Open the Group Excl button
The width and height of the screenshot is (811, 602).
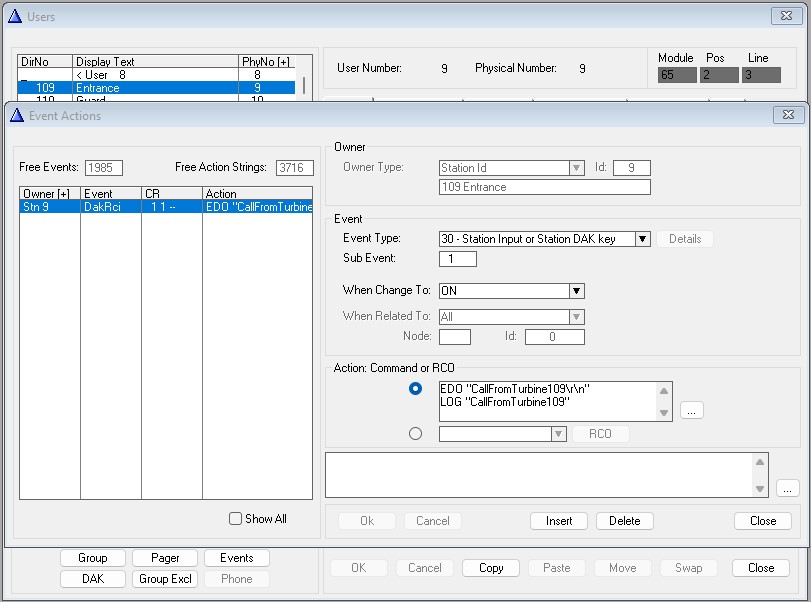pos(166,579)
